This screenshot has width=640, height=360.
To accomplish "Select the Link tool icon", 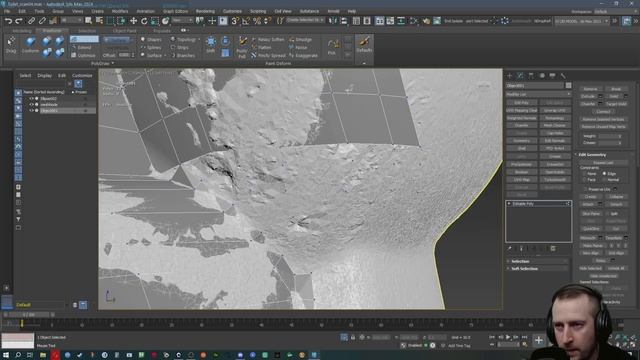I will click(31, 21).
